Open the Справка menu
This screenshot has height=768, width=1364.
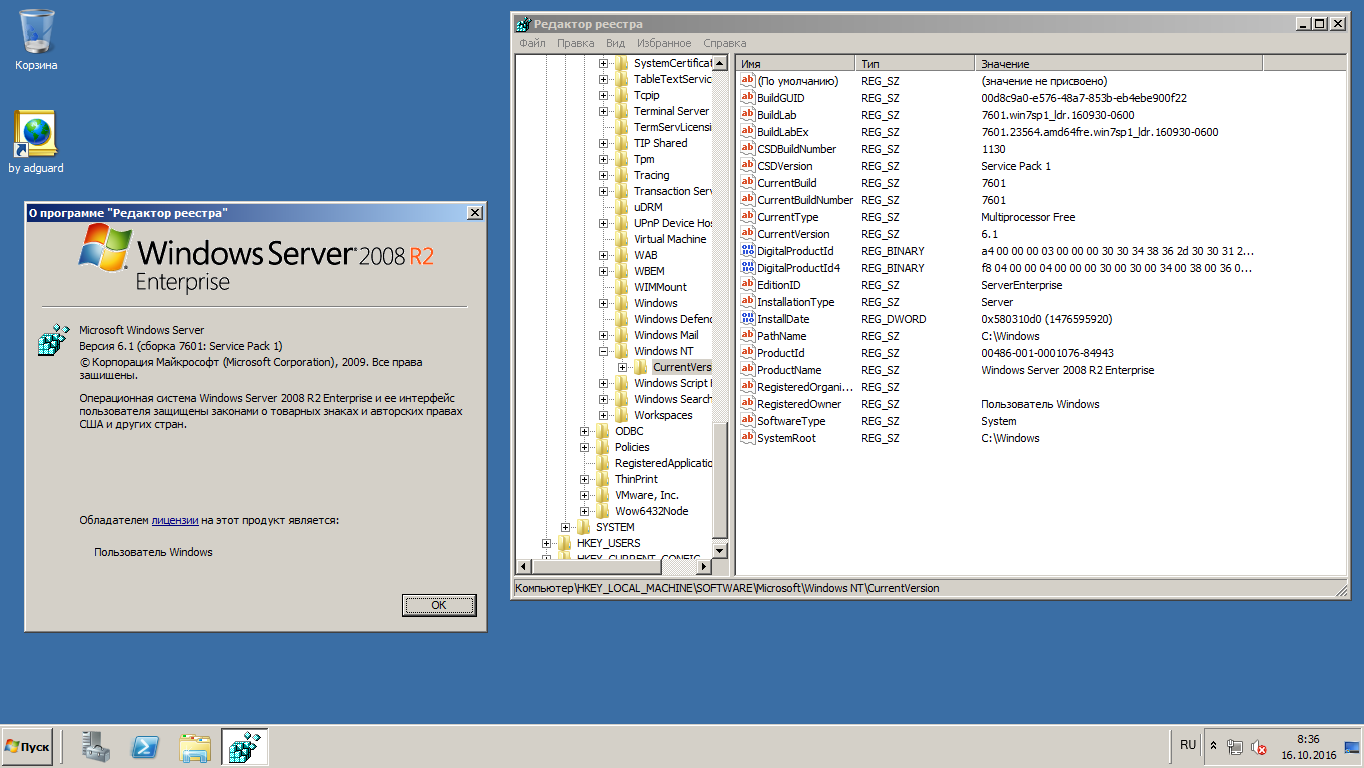pyautogui.click(x=725, y=43)
